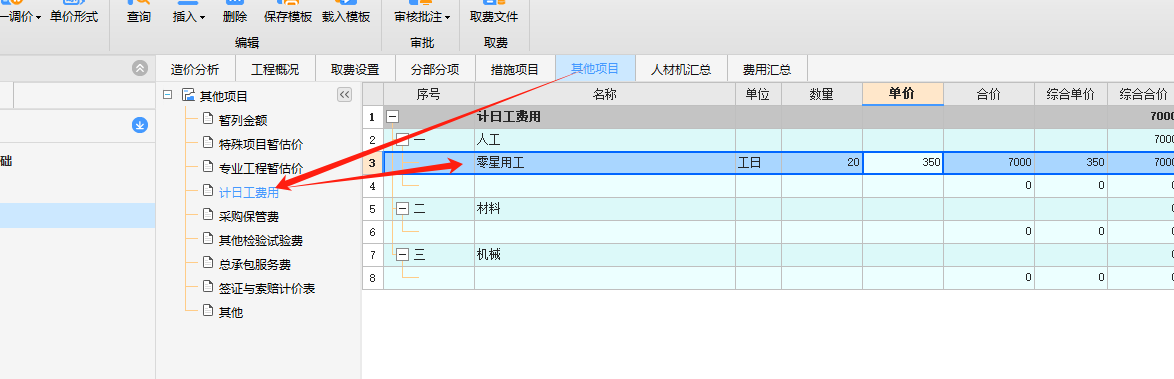Click the 序号 column header
Viewport: 1174px width, 379px height.
[428, 94]
